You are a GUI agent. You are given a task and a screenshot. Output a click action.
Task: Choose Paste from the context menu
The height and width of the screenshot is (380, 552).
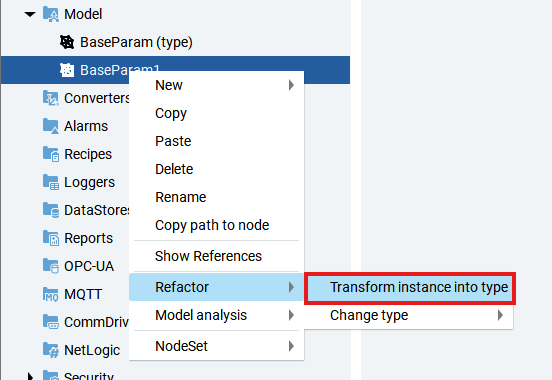click(216, 141)
